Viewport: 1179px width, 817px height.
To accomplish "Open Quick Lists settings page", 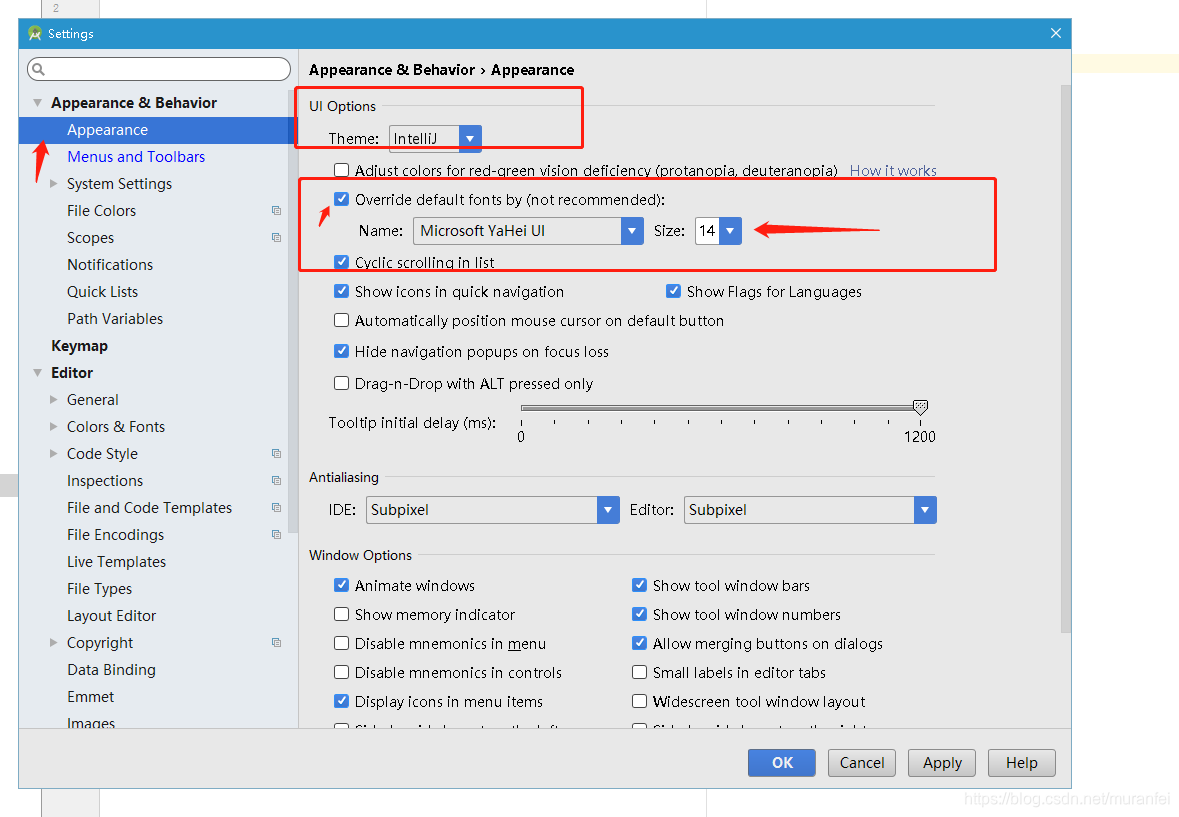I will (x=102, y=292).
